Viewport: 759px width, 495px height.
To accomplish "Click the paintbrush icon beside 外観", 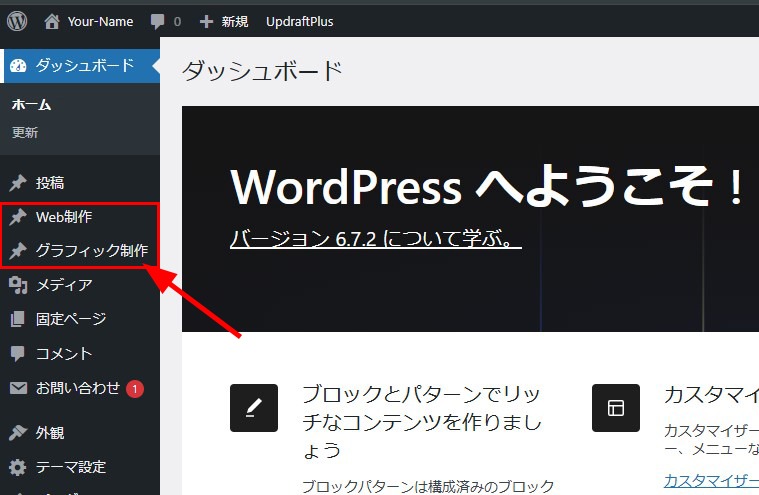I will 18,432.
